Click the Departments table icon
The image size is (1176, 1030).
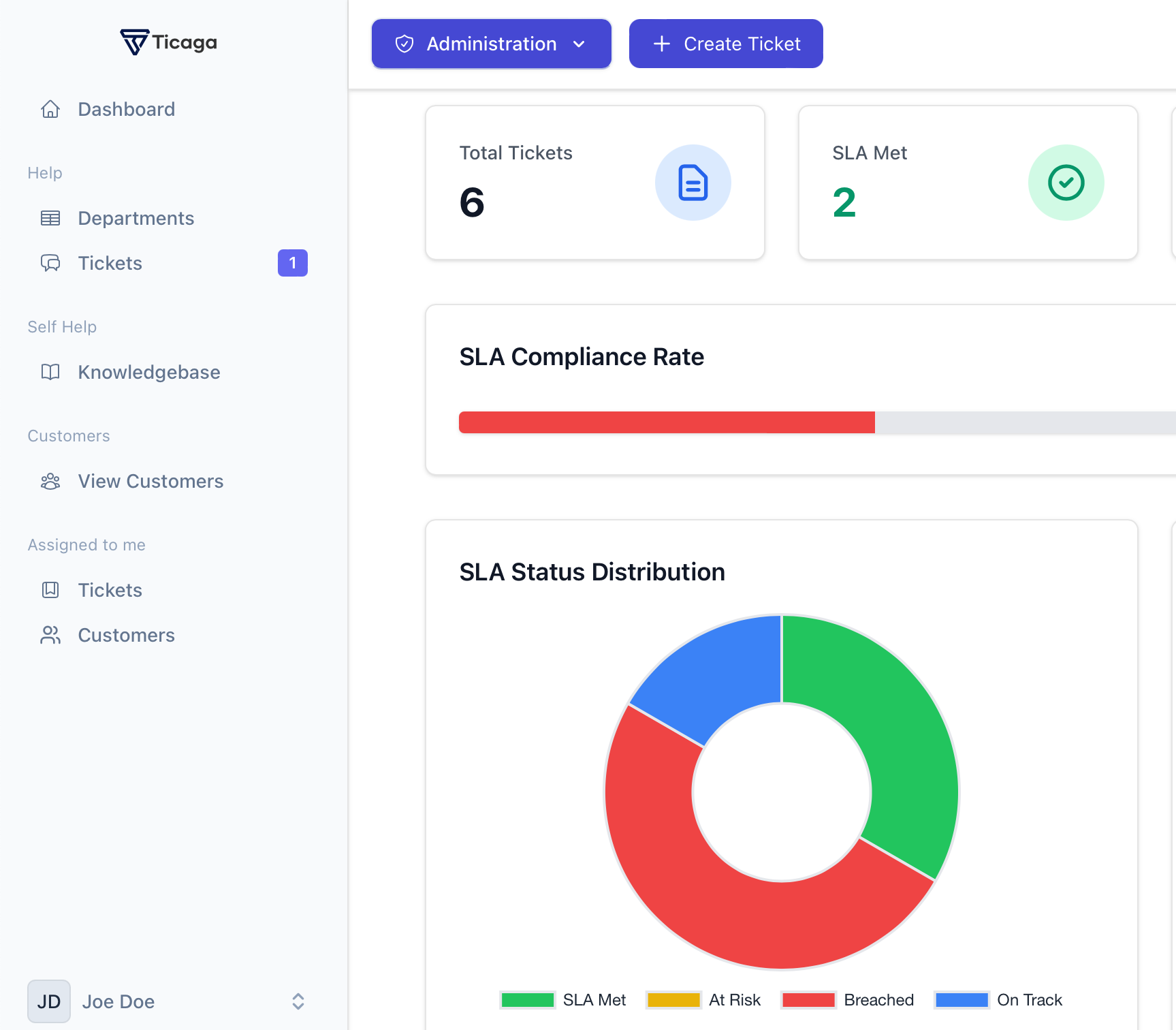tap(50, 218)
